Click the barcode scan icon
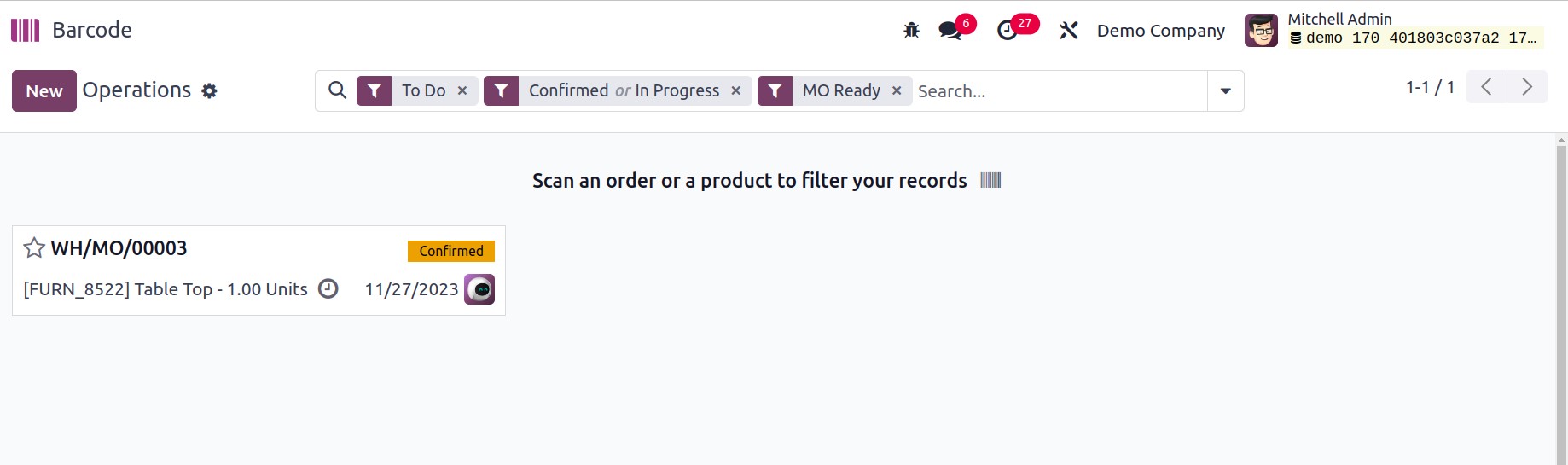This screenshot has width=1568, height=465. pyautogui.click(x=990, y=180)
